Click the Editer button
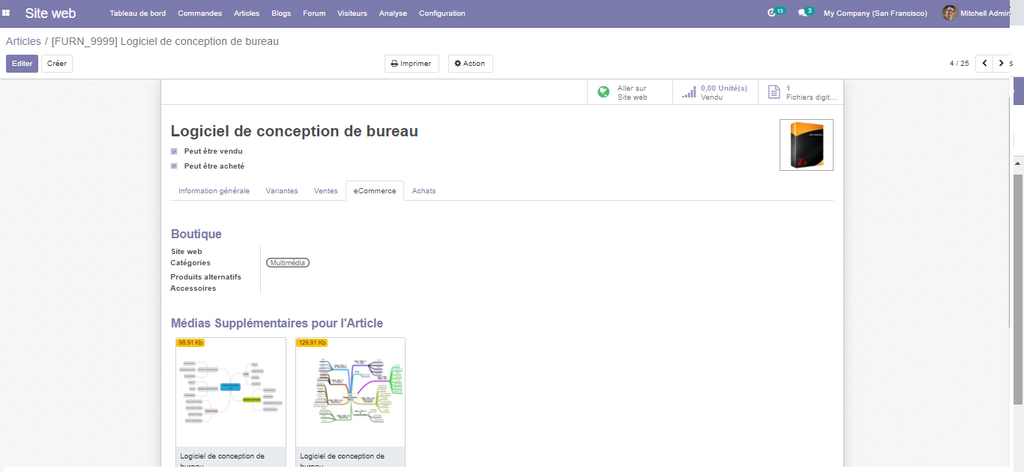The image size is (1024, 472). click(22, 63)
